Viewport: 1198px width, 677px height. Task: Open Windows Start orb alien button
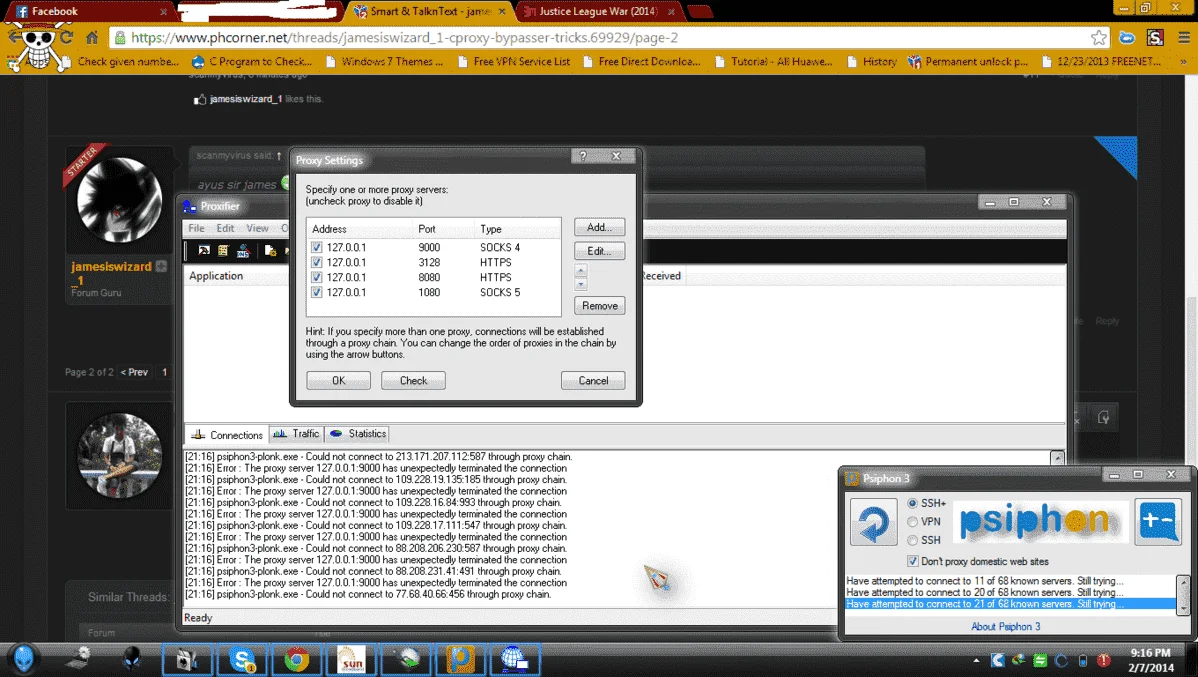click(x=24, y=658)
